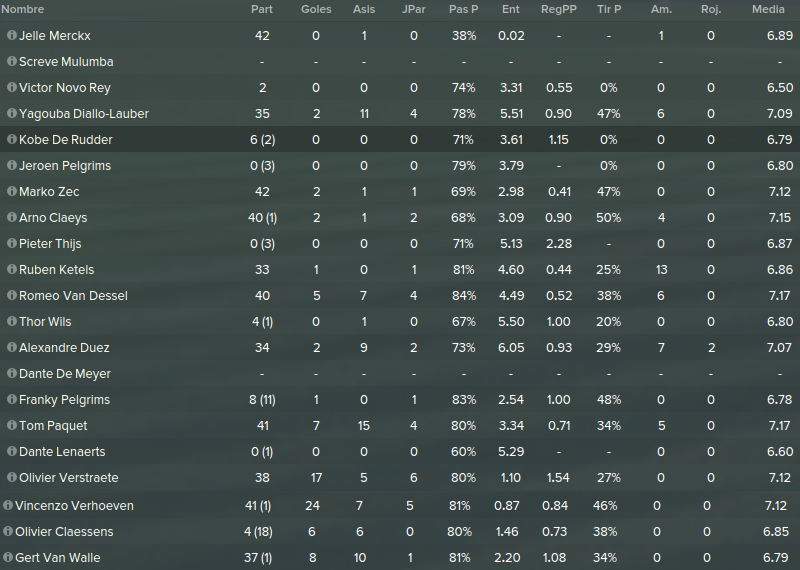
Task: Open Arno Claeys player profile
Action: [x=53, y=217]
